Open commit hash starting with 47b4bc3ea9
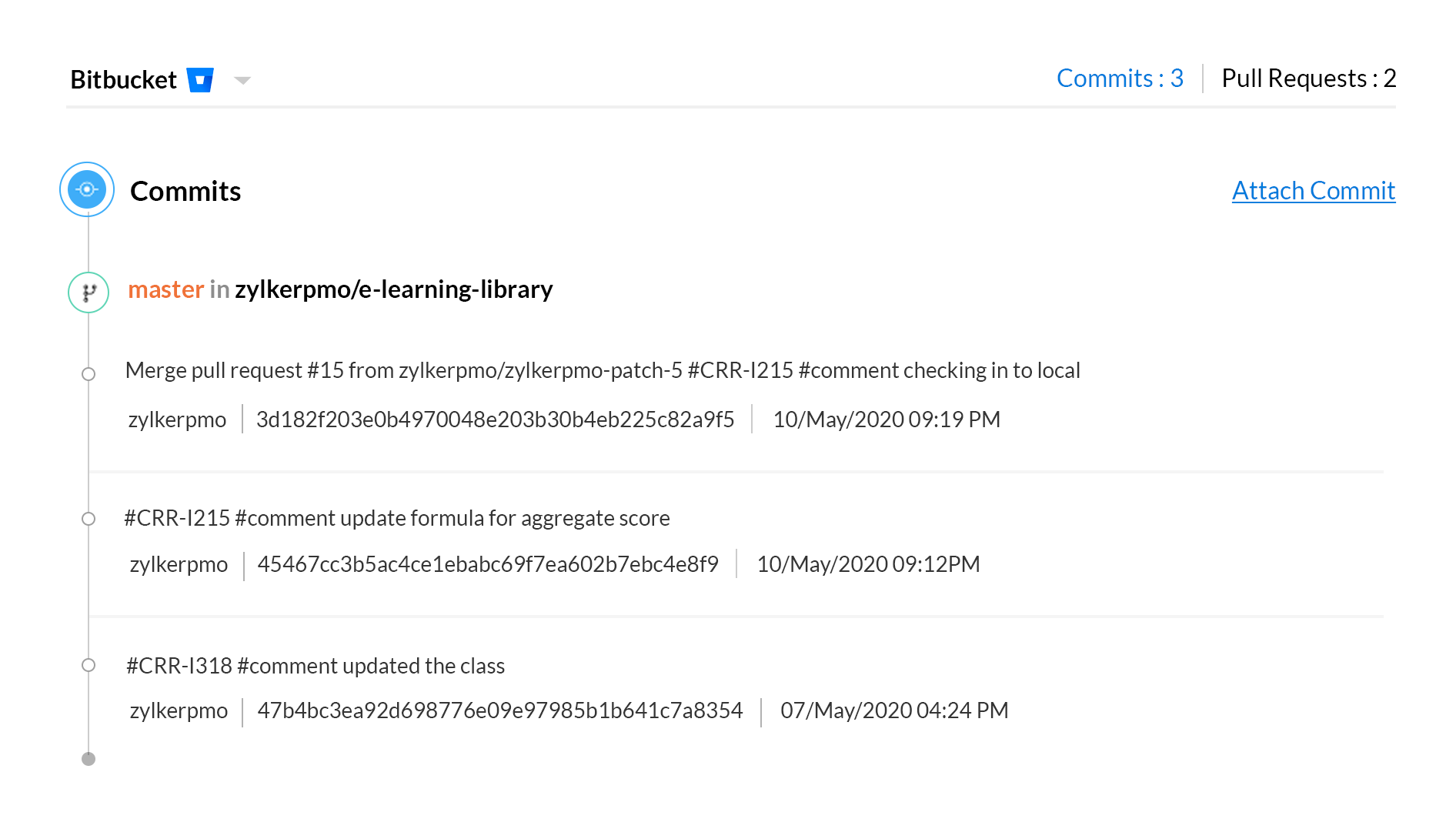 (499, 710)
